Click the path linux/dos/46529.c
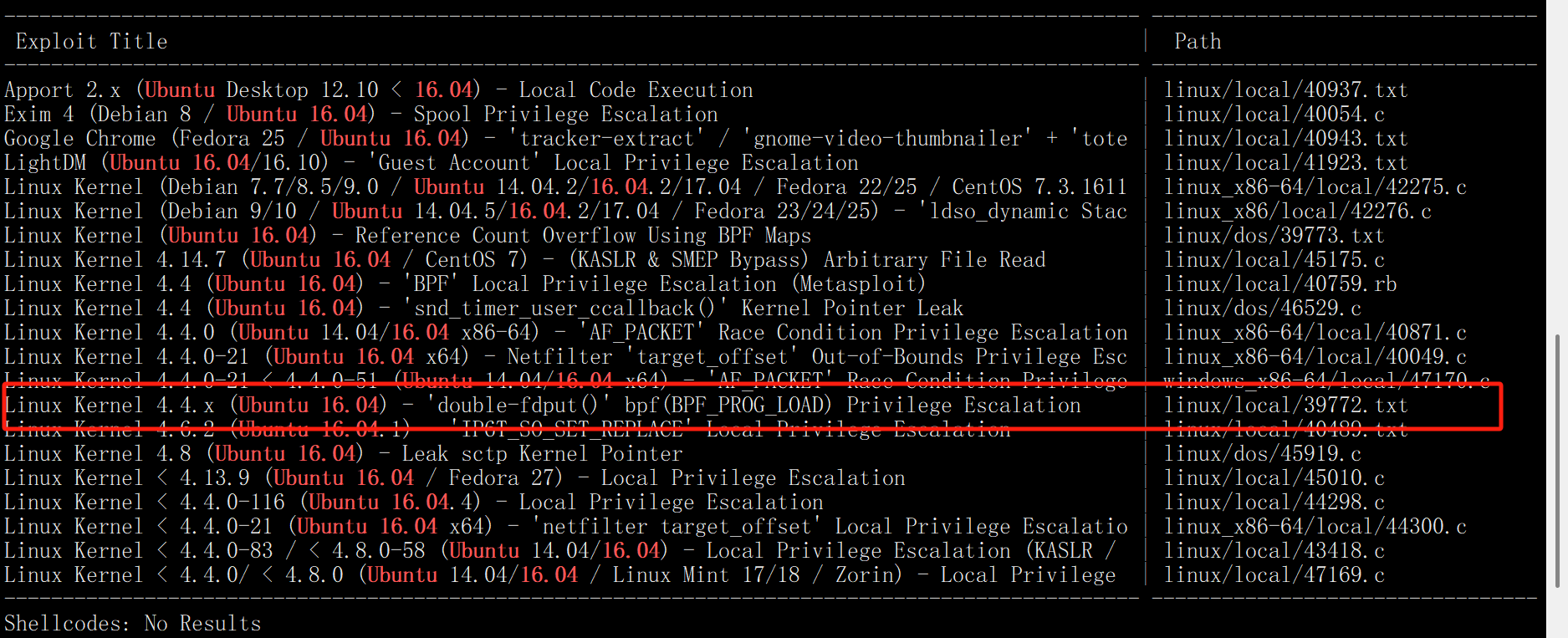 [1263, 309]
